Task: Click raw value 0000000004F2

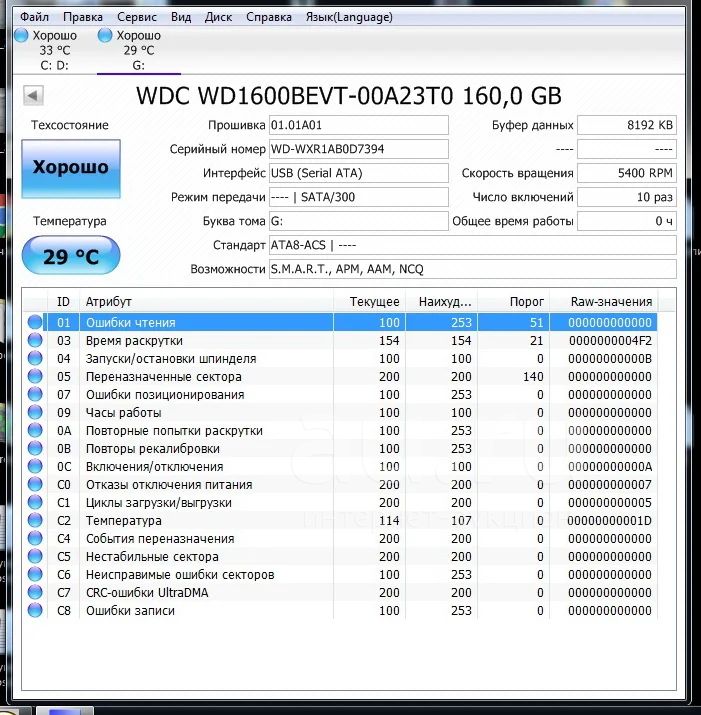Action: click(x=610, y=341)
